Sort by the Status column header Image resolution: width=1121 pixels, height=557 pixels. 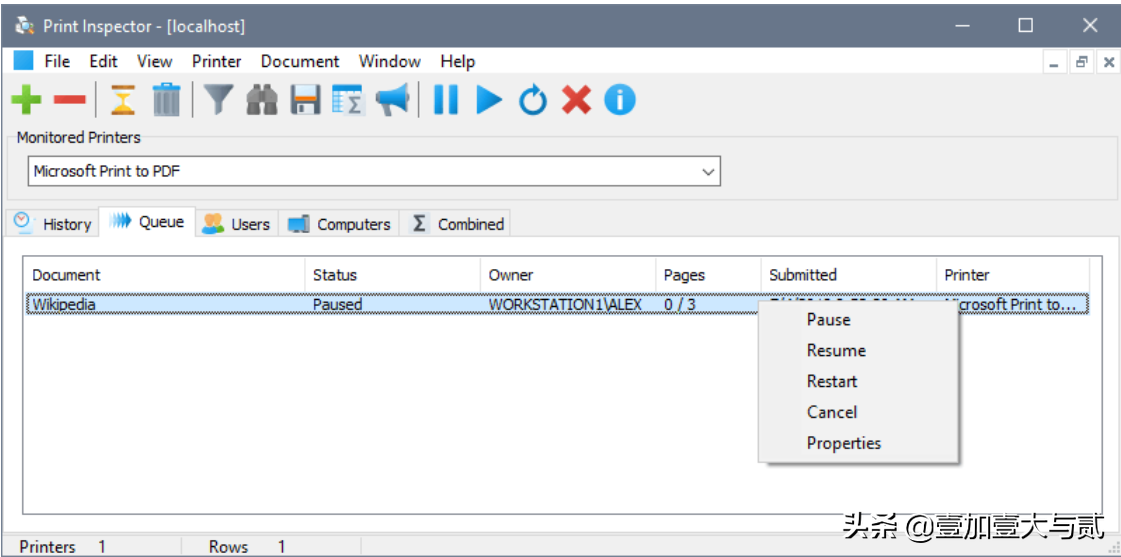coord(335,275)
